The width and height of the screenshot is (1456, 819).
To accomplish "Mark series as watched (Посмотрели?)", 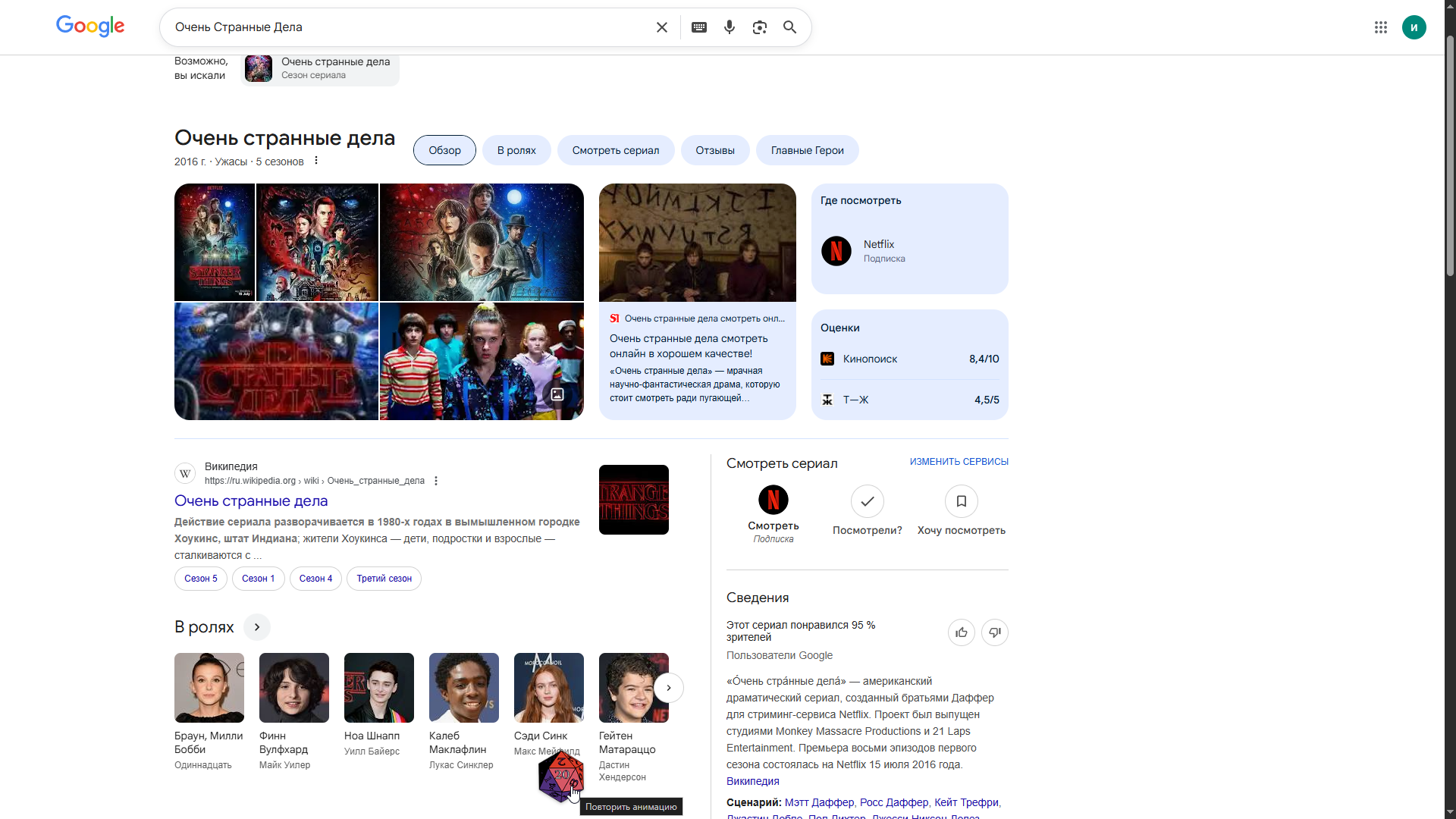I will (867, 501).
